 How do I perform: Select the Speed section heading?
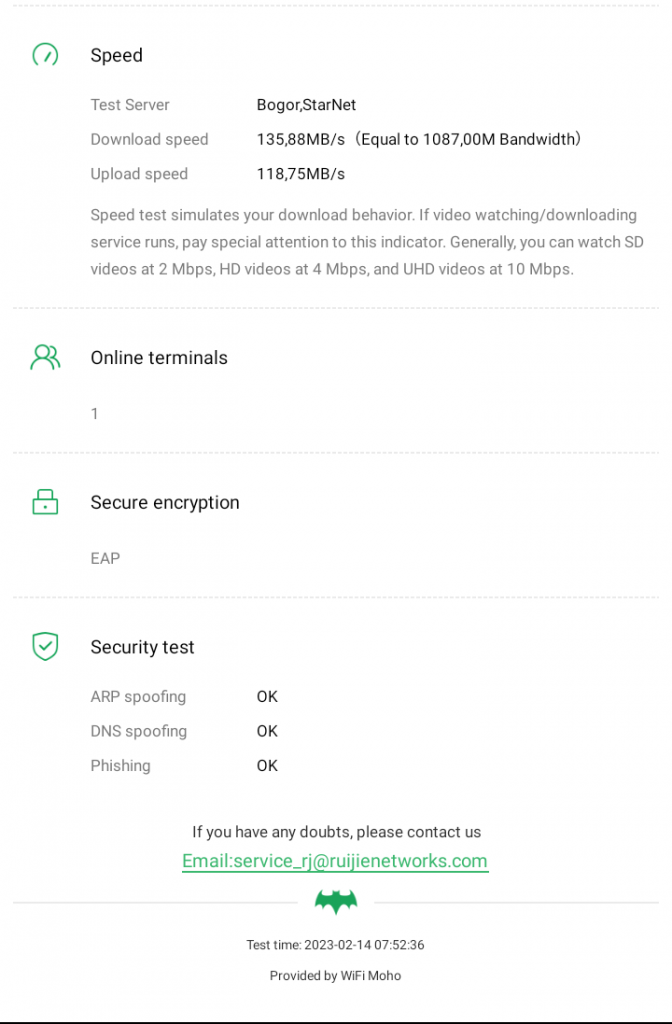point(116,56)
